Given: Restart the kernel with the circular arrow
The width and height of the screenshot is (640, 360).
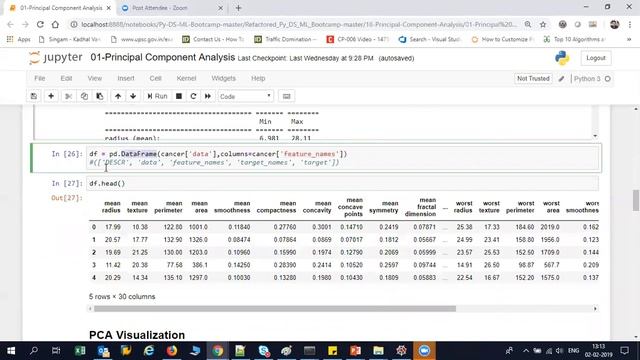Looking at the screenshot, I should tap(193, 96).
